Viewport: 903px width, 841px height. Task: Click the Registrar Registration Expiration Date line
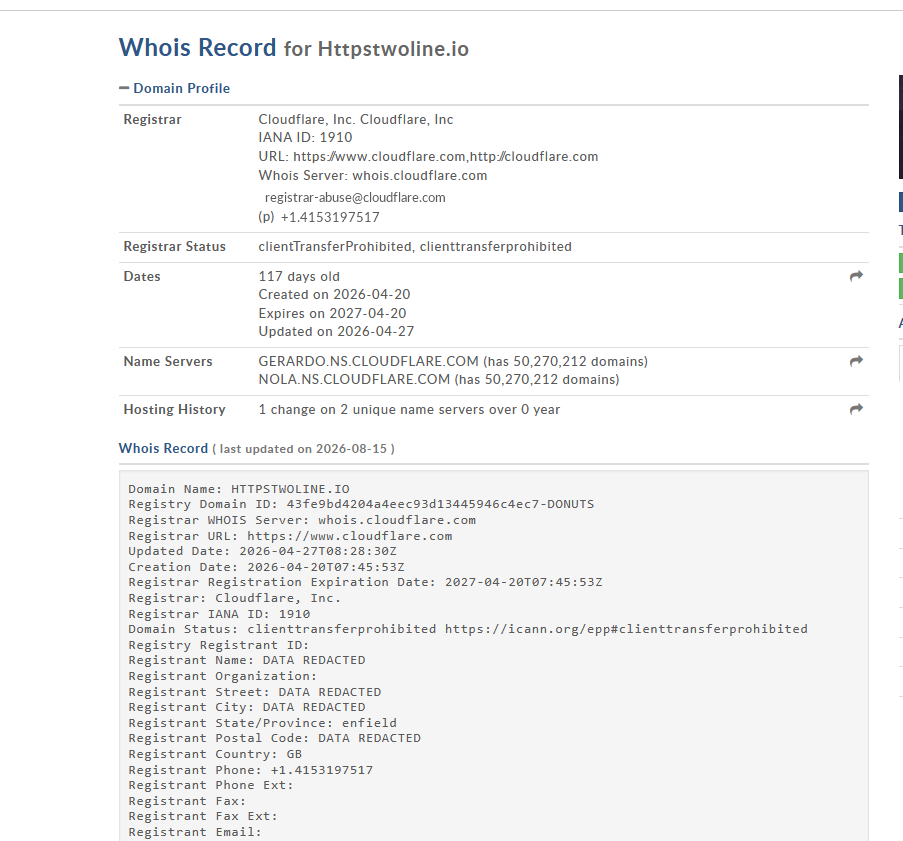click(x=365, y=582)
